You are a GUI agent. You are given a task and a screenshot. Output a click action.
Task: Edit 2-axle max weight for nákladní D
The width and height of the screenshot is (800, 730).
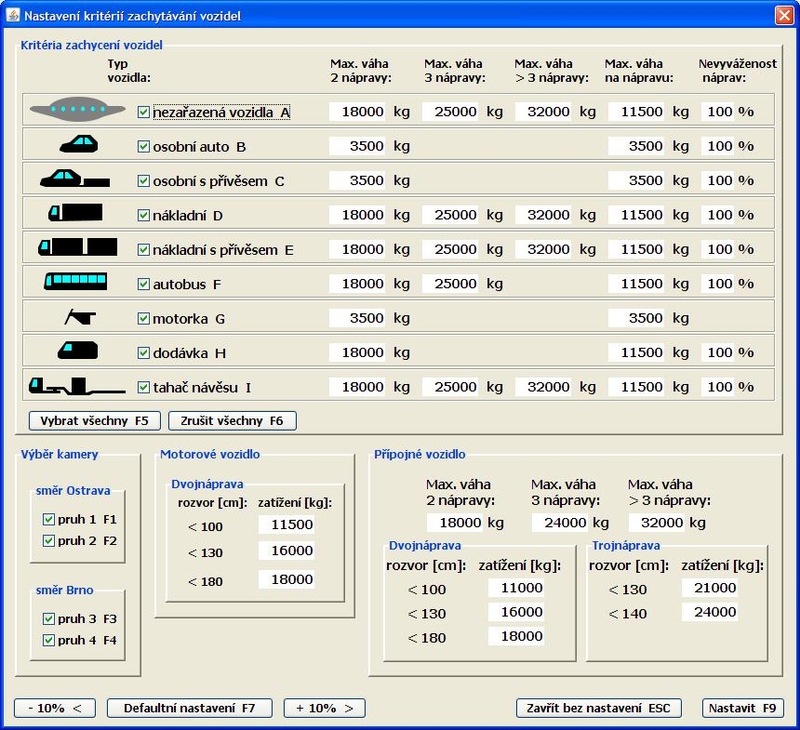[x=358, y=215]
